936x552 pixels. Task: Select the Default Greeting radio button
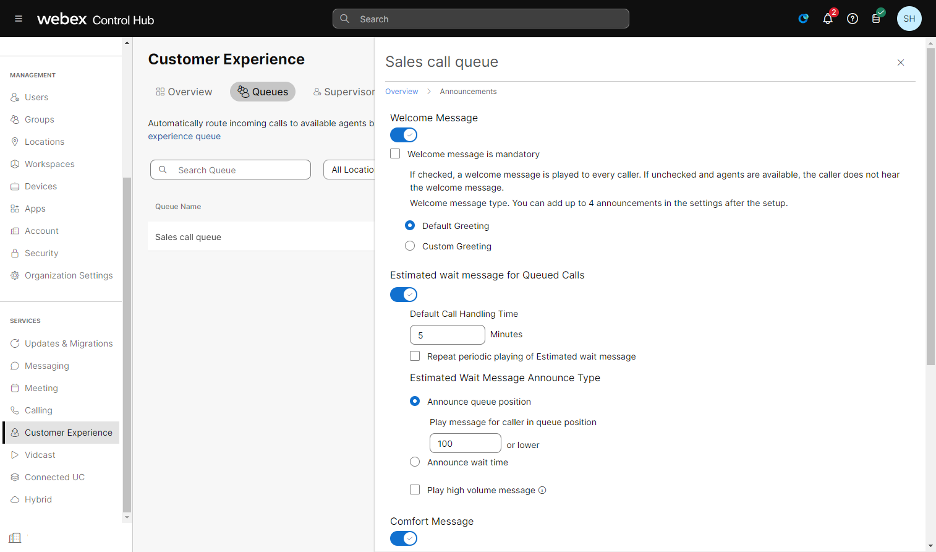(x=410, y=226)
